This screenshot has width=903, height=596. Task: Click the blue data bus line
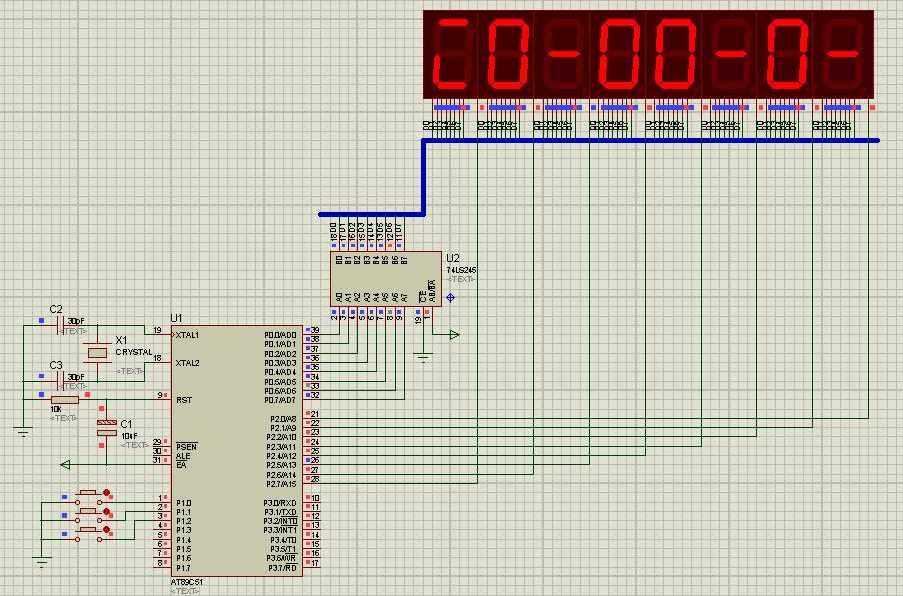[x=650, y=140]
